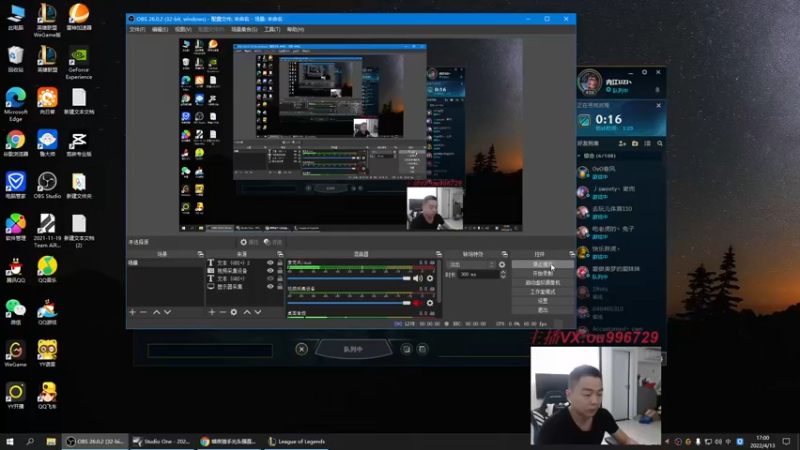This screenshot has width=800, height=450.
Task: Toggle lock on 文本 (GDI+) 2 source
Action: pos(280,263)
